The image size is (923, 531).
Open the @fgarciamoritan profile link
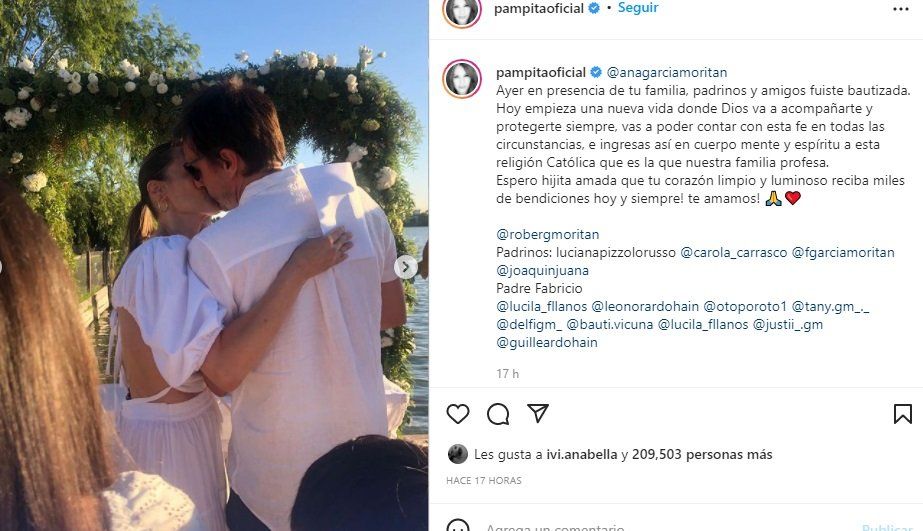(843, 253)
